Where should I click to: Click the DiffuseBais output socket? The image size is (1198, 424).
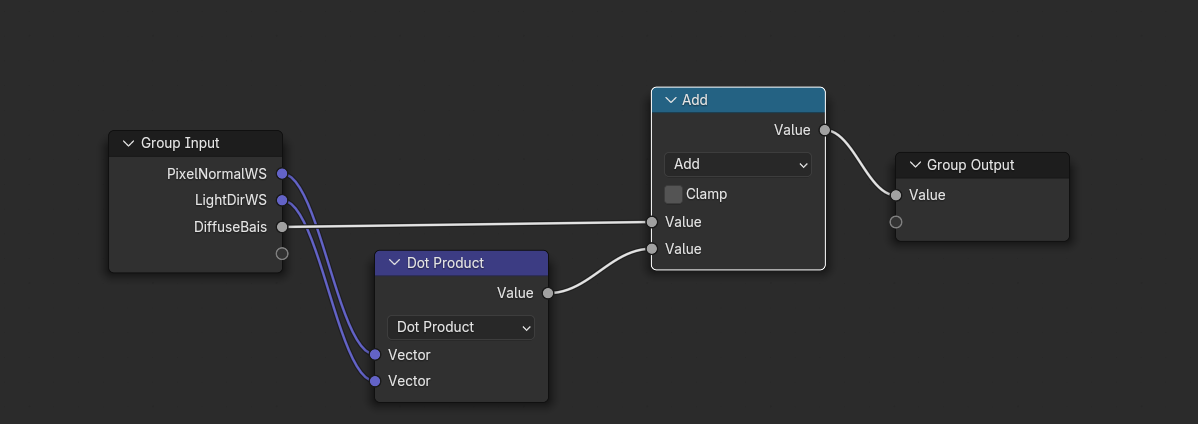click(x=282, y=227)
